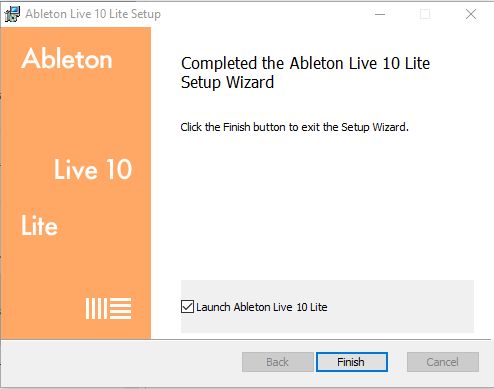Click the disabled maximize window button
This screenshot has height=389, width=494.
[x=425, y=14]
